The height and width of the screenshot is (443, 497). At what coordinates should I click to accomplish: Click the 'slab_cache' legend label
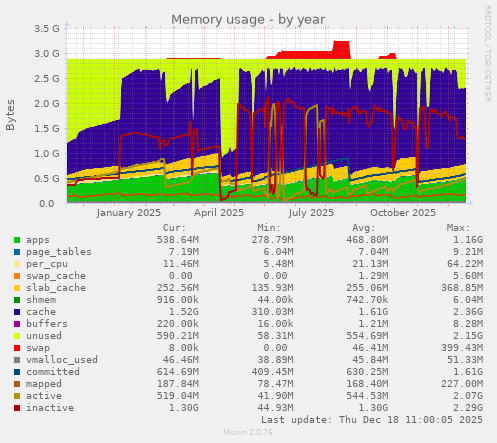56,288
